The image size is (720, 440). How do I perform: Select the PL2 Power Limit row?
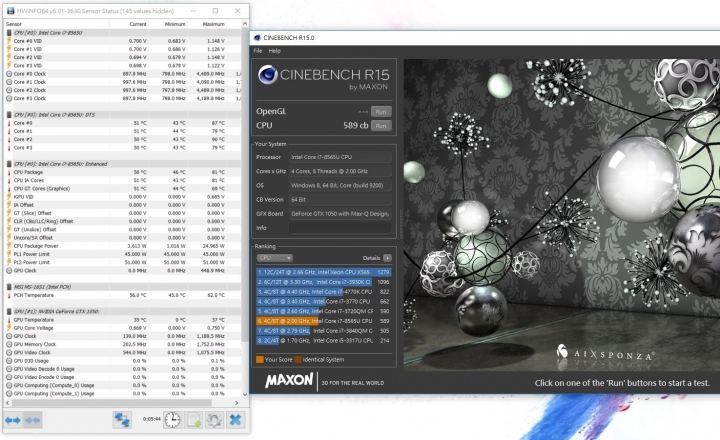point(123,262)
